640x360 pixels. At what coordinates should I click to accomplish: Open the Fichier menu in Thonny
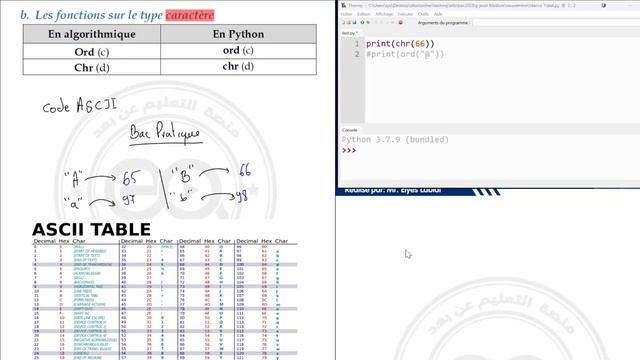click(347, 14)
